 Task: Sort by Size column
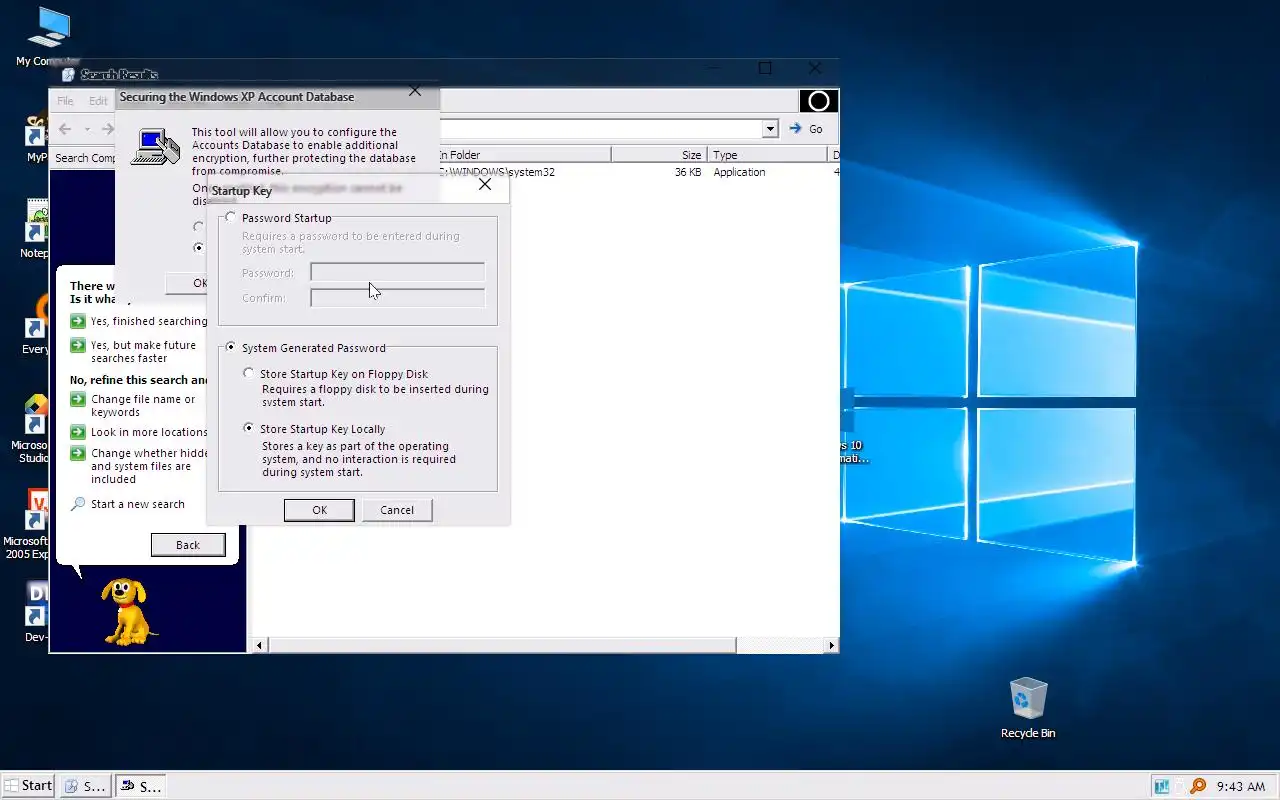point(660,155)
